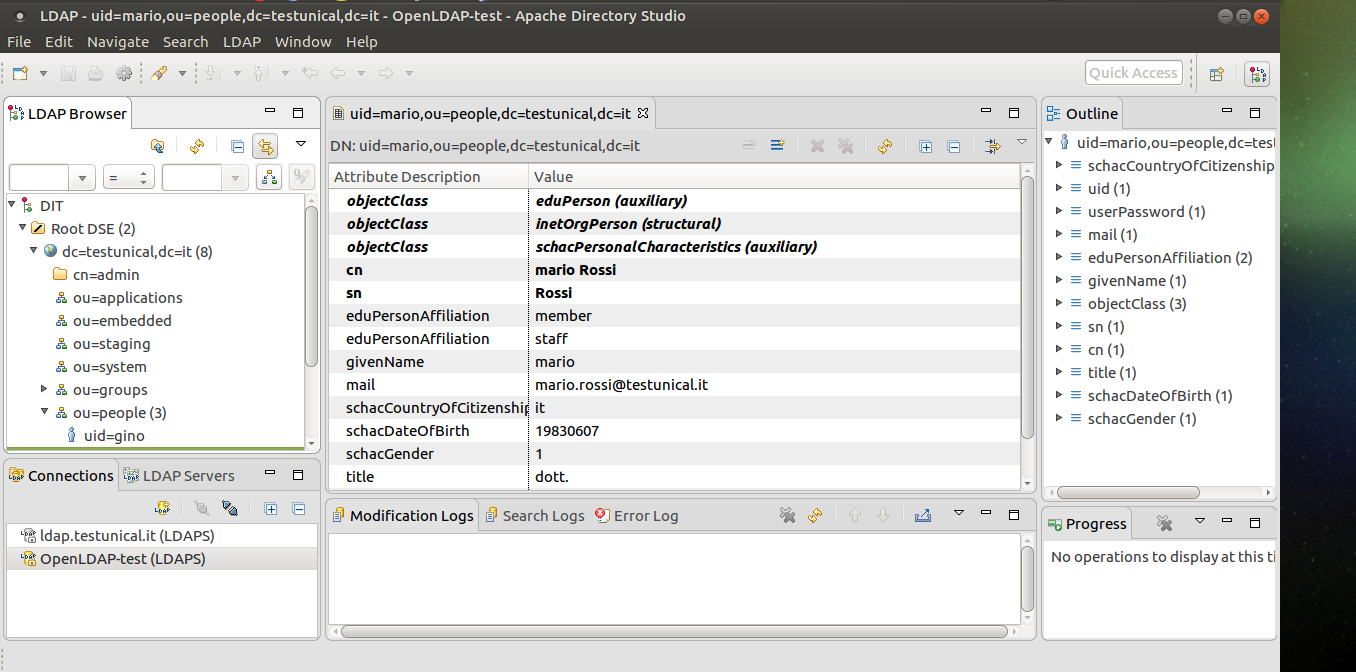Expand userPassword in the Outline
Image resolution: width=1356 pixels, height=672 pixels.
click(1060, 211)
